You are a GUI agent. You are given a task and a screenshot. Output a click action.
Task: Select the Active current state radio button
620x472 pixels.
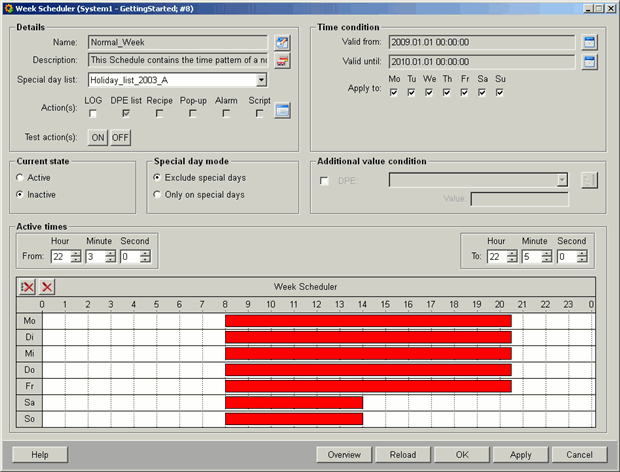tap(21, 178)
